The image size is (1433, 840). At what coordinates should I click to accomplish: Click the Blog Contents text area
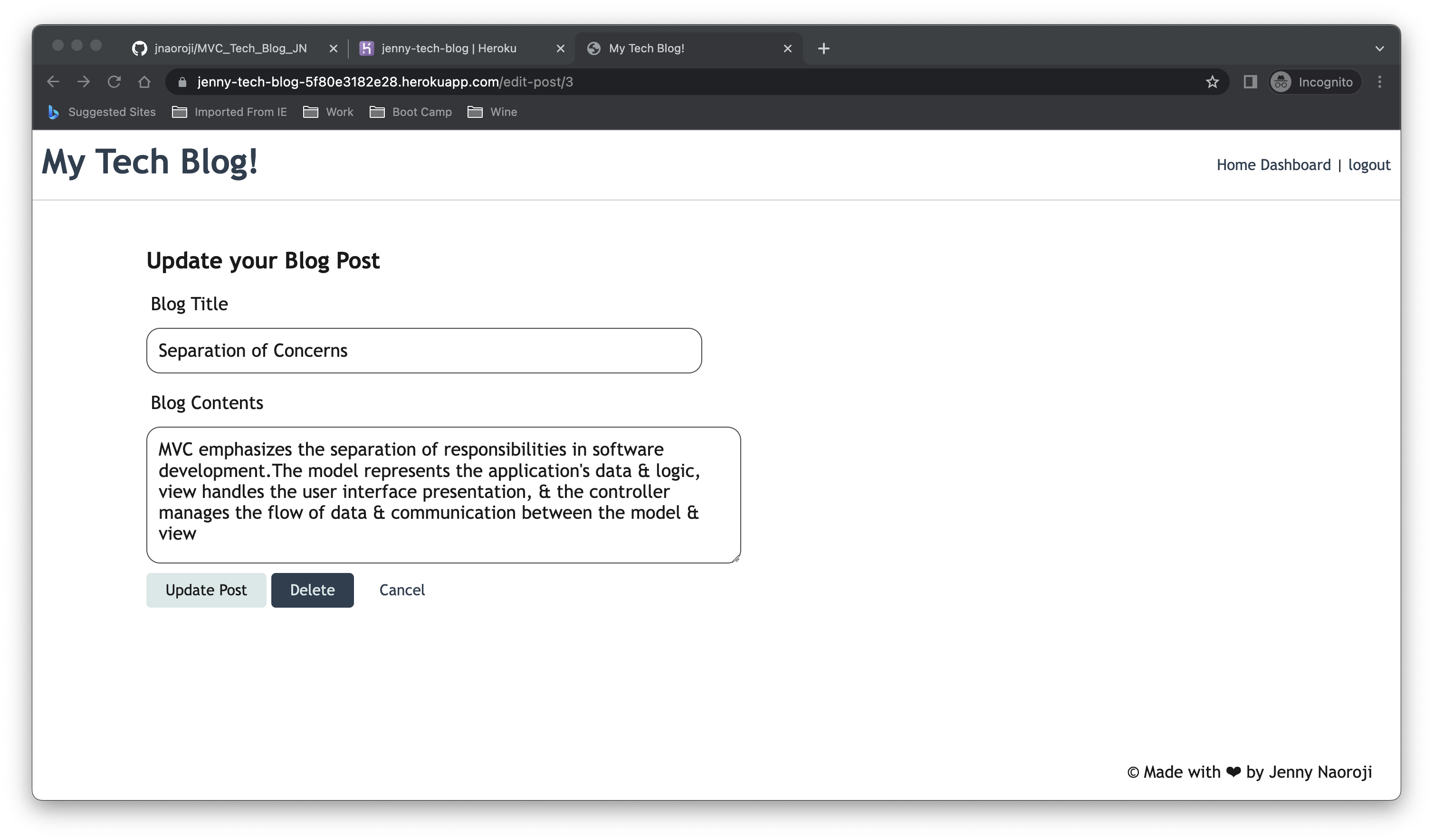click(x=443, y=494)
